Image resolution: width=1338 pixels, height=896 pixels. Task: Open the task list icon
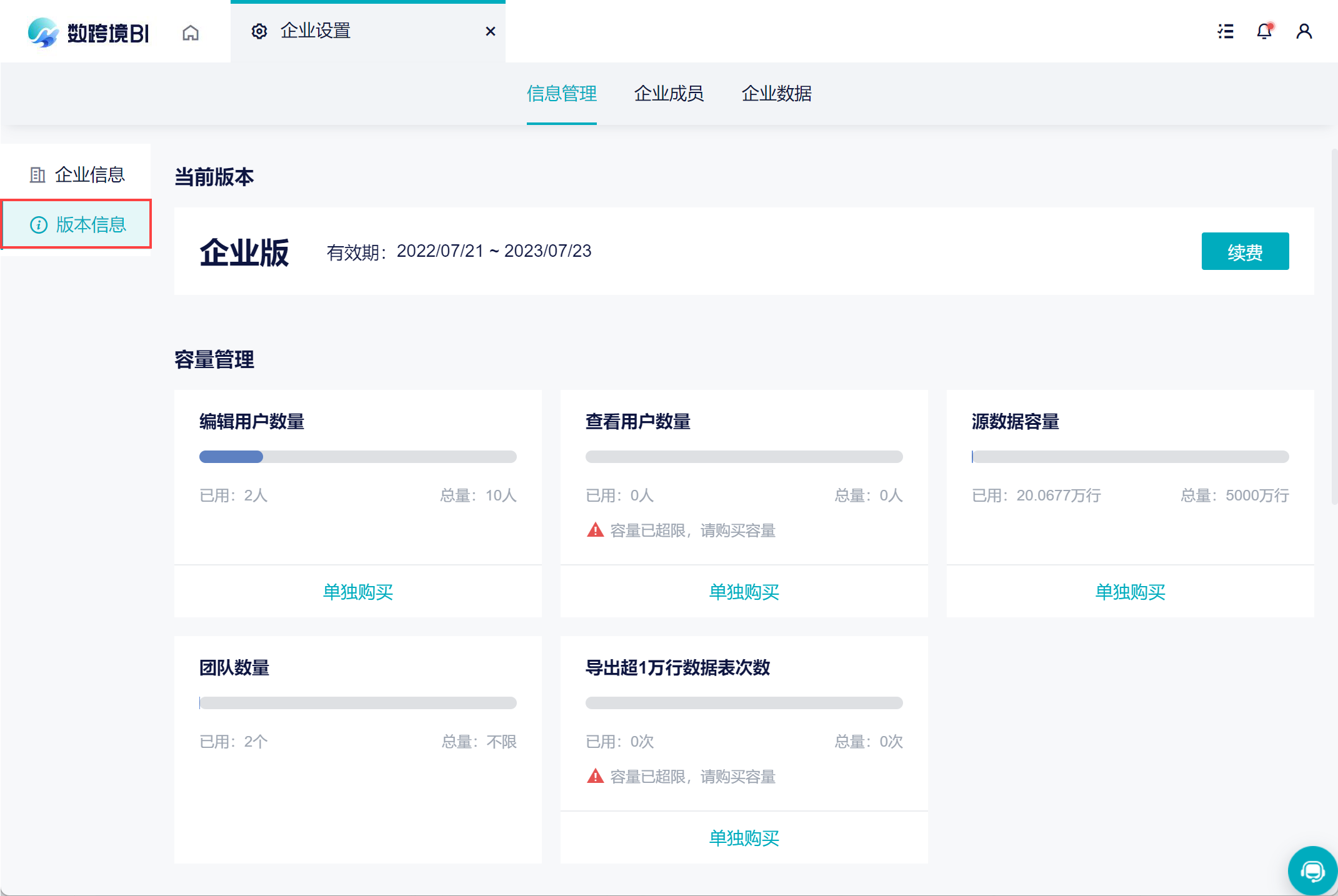click(x=1226, y=31)
